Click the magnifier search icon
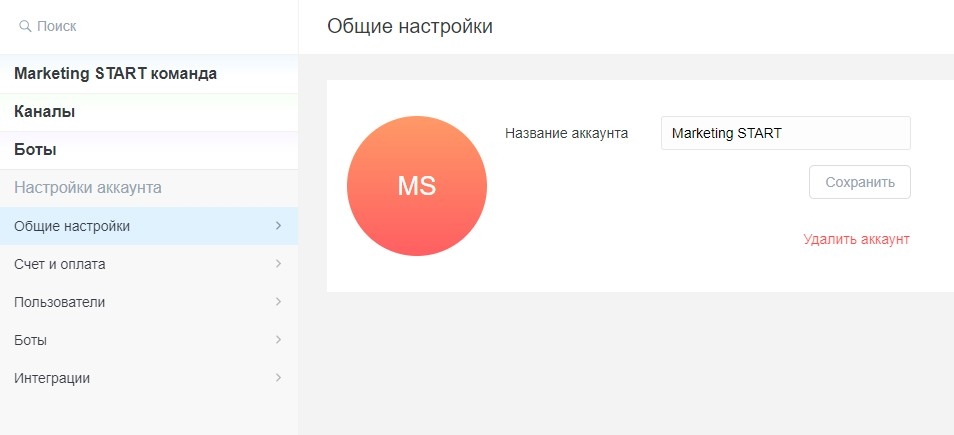 point(24,26)
